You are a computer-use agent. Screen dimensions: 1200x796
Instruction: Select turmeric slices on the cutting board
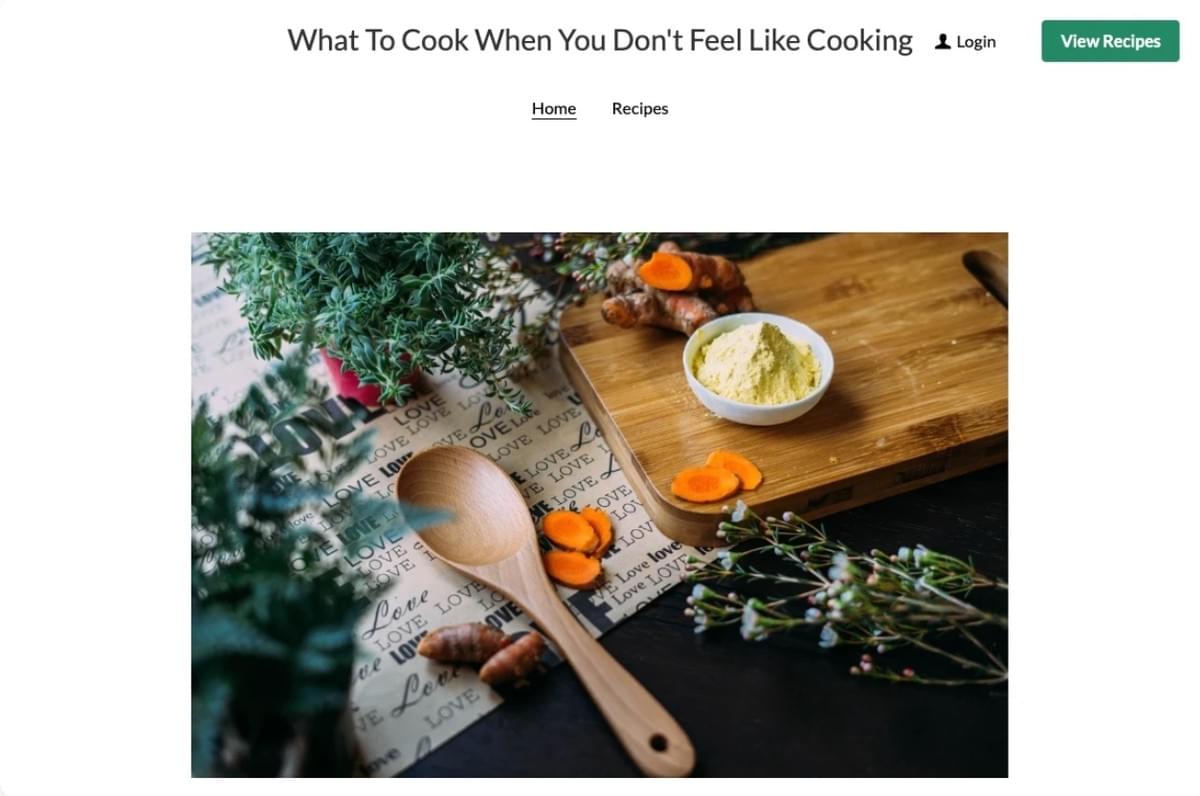click(x=716, y=476)
